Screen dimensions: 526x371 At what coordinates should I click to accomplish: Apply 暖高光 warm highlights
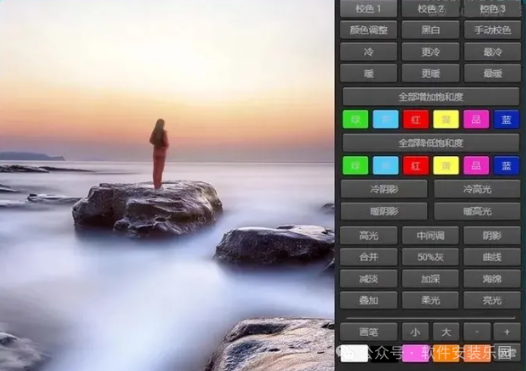pos(477,211)
